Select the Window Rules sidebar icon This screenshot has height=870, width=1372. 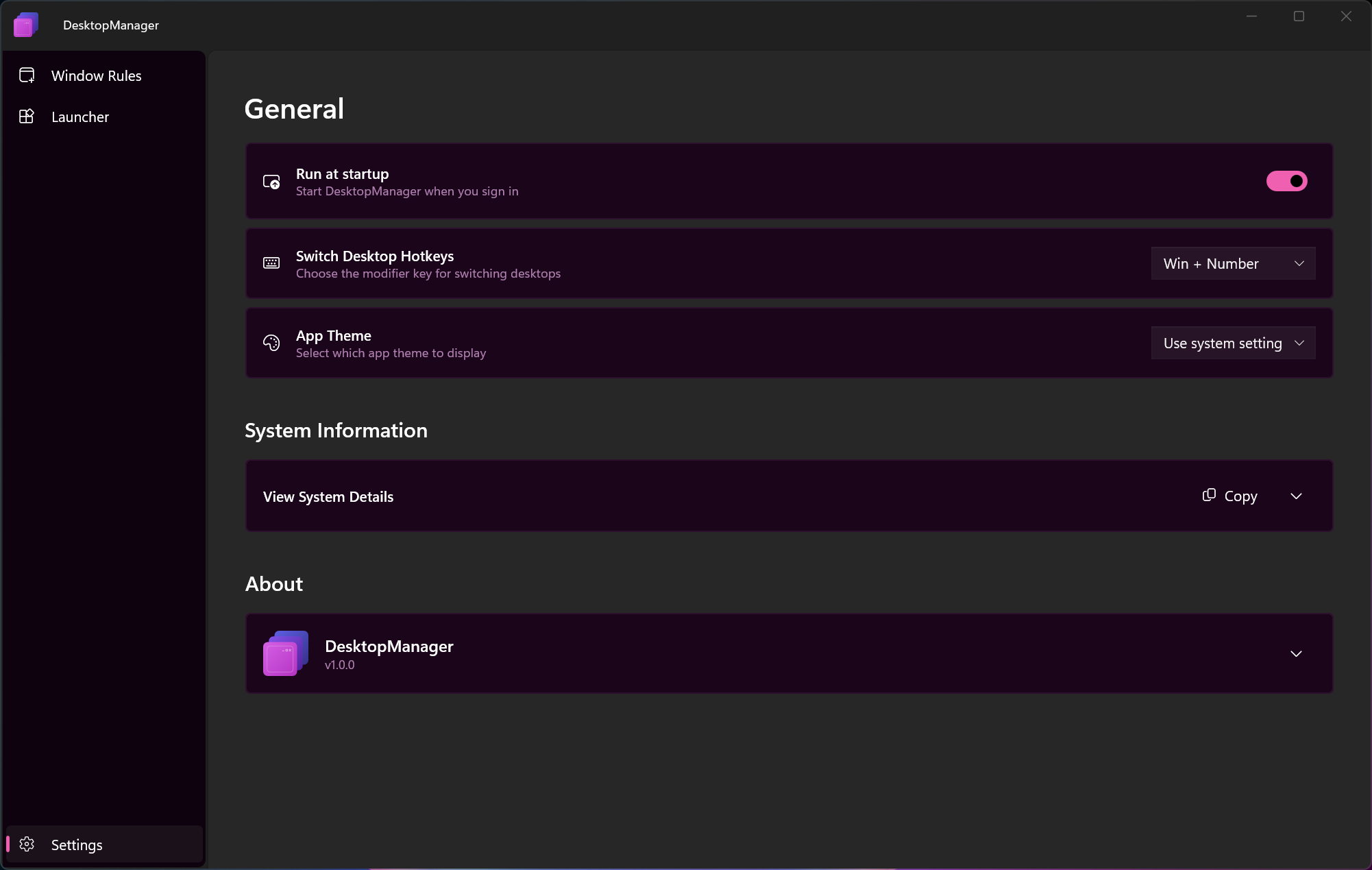(x=27, y=75)
